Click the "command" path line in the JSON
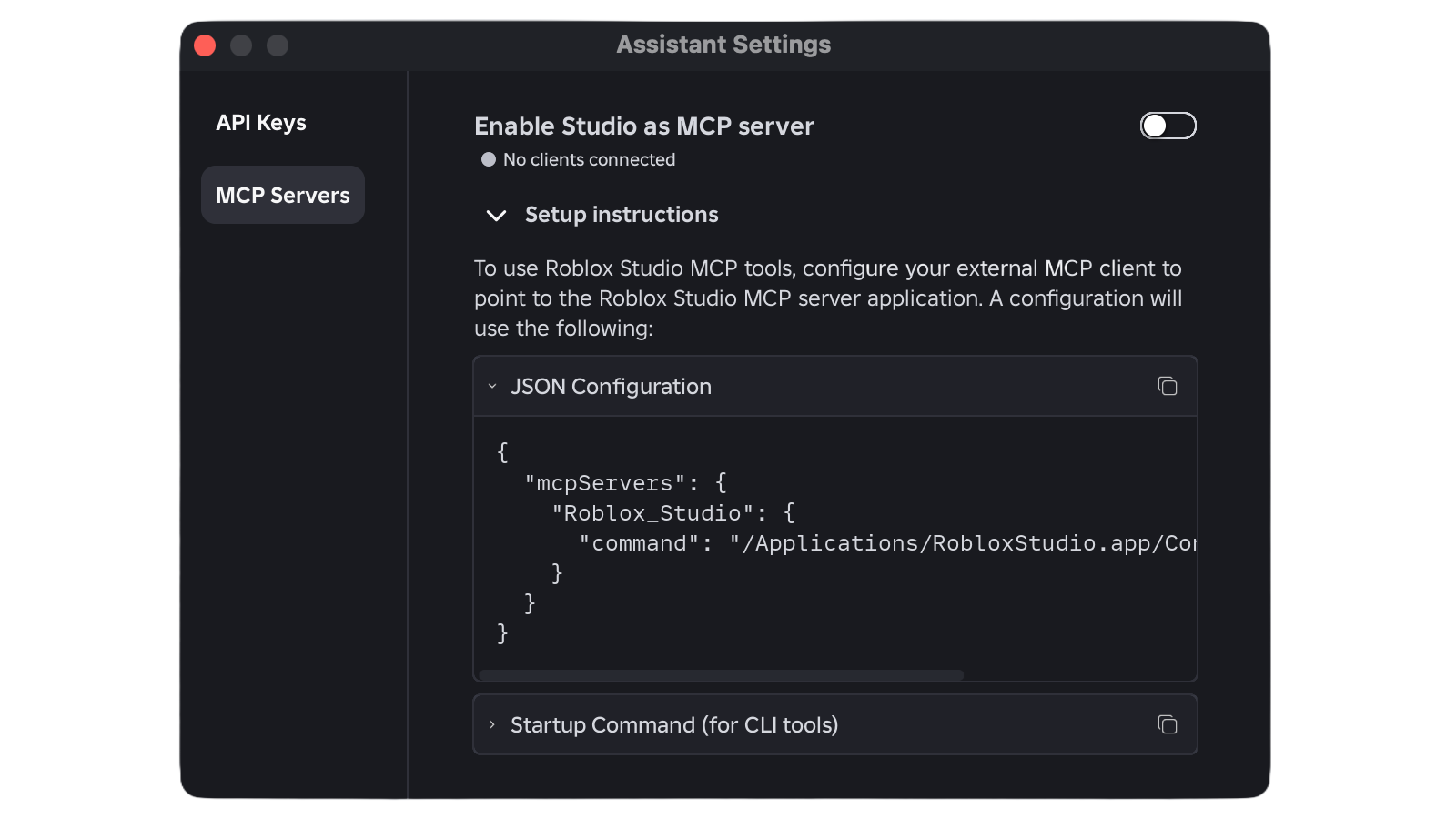 point(887,543)
